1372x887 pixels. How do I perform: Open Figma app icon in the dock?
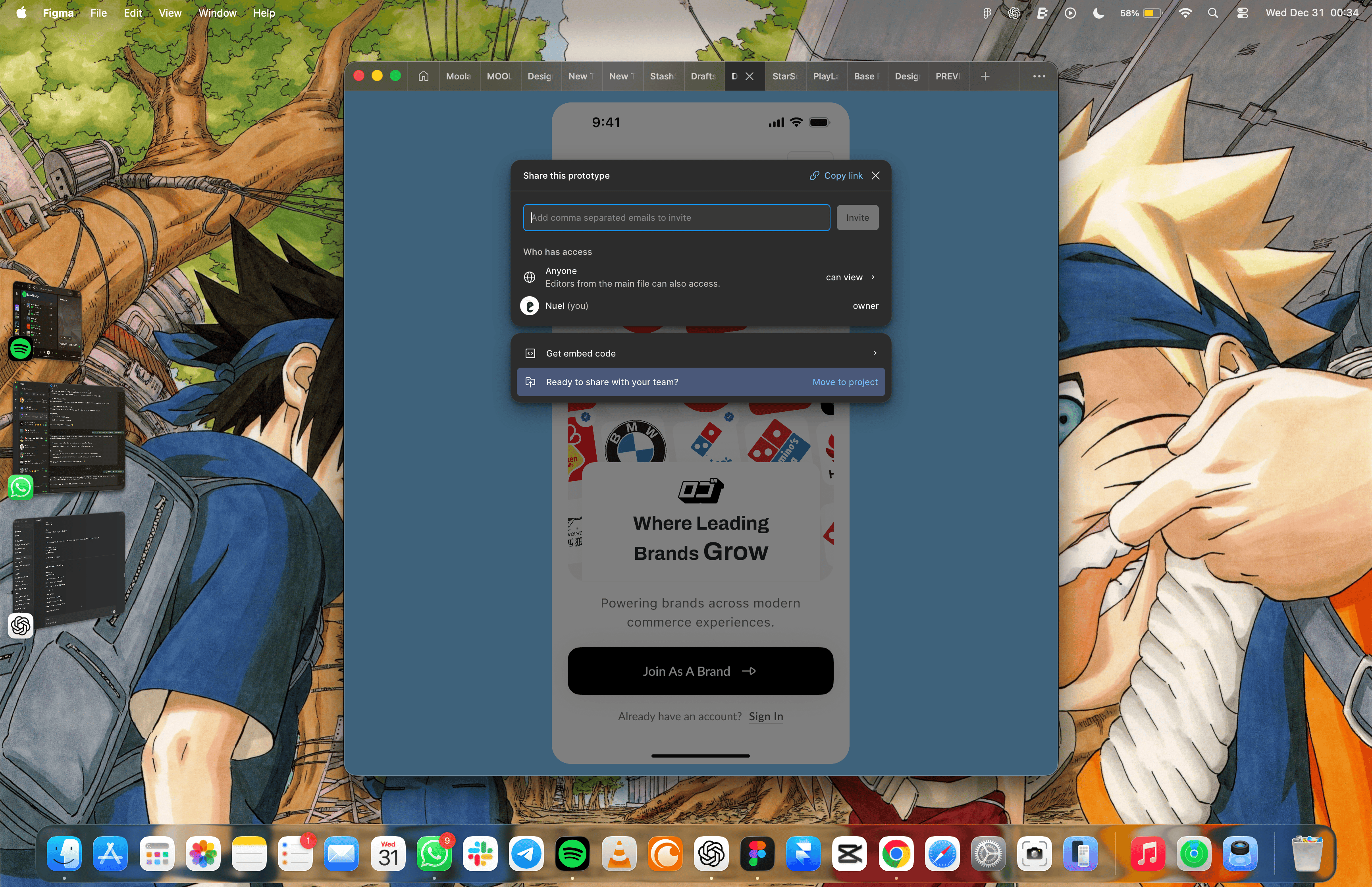pos(757,853)
